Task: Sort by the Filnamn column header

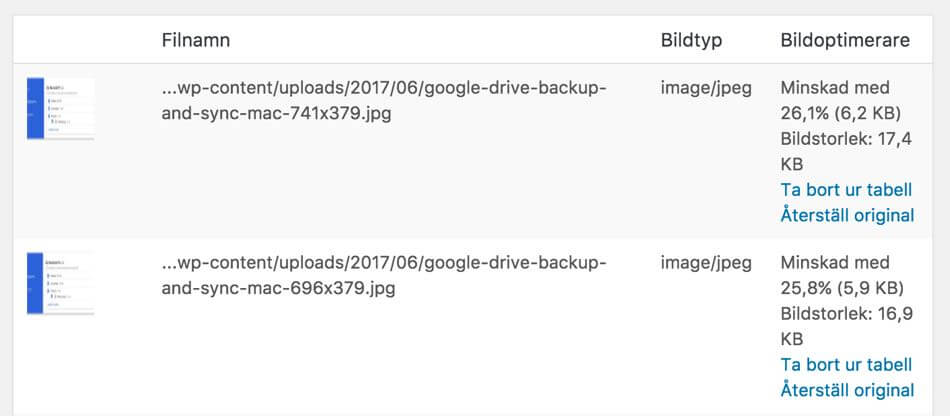Action: 196,41
